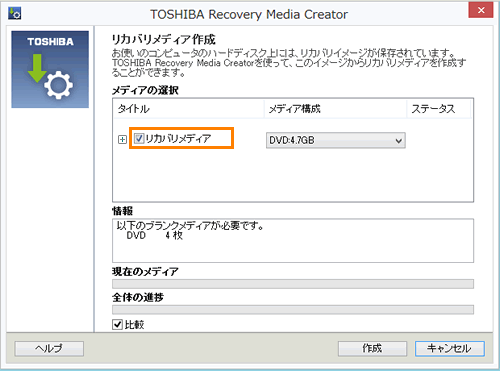Click the キャンセル button

(x=450, y=349)
